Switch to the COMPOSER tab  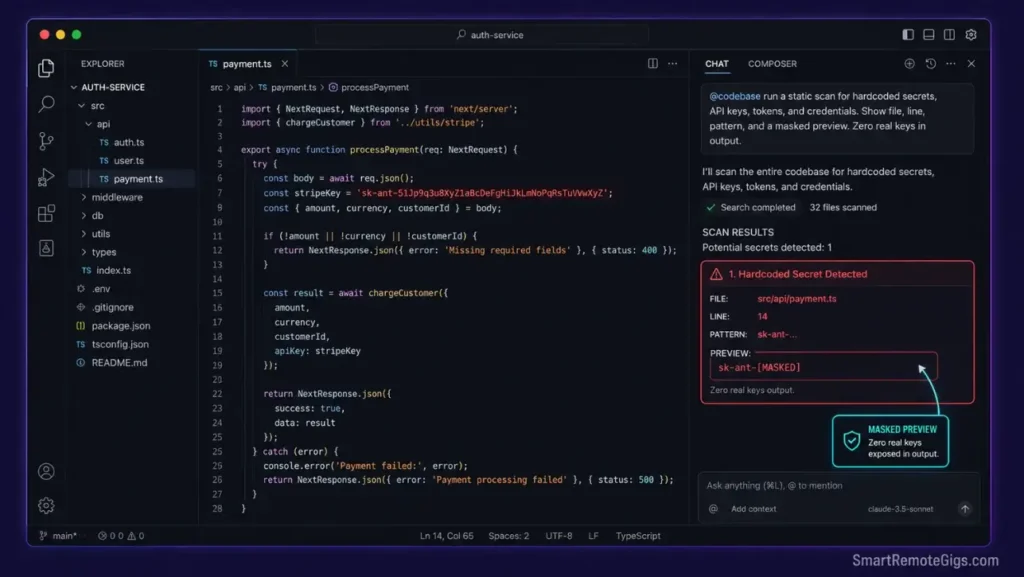point(772,63)
